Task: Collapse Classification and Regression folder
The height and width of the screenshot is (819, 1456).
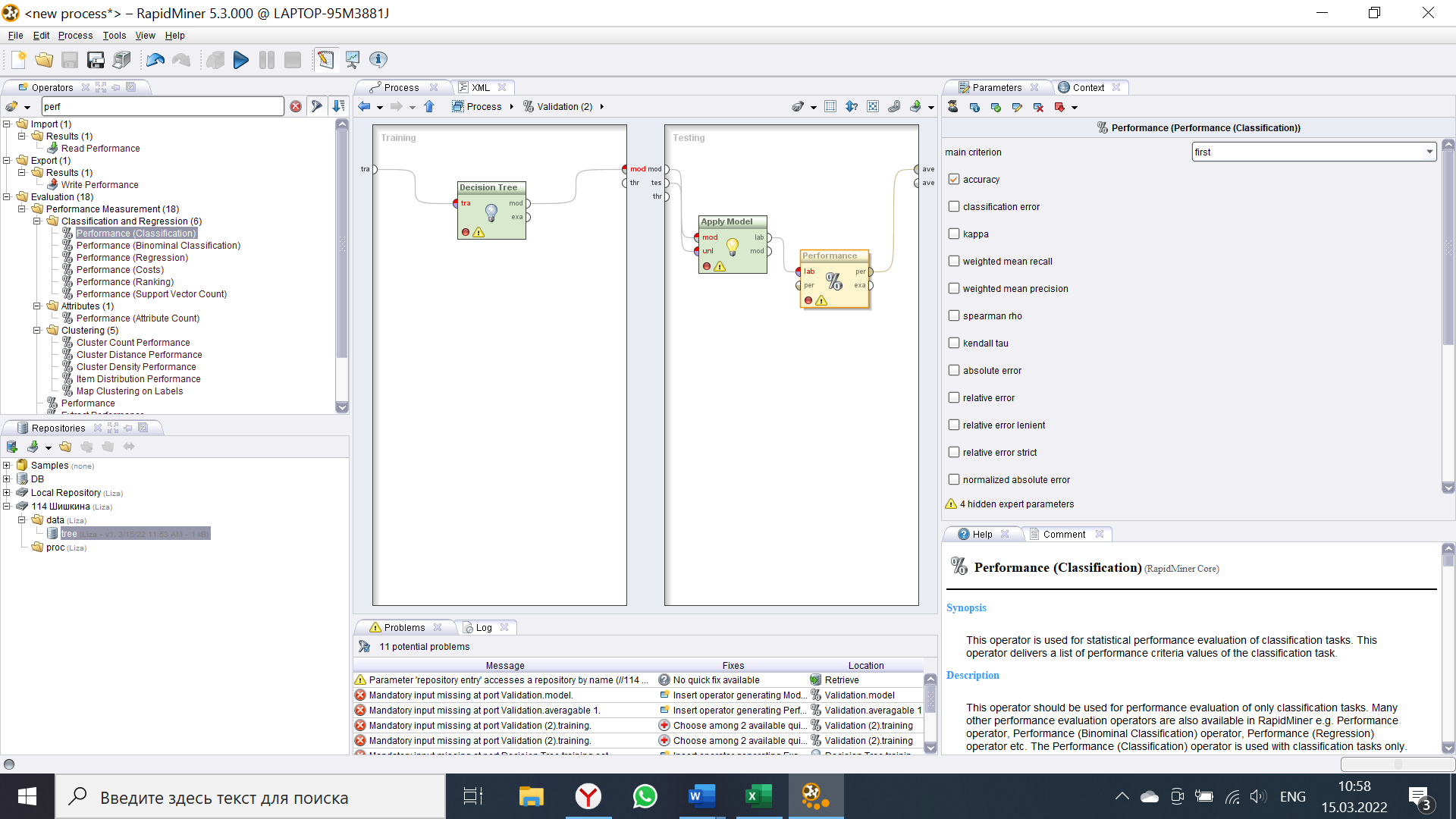Action: (37, 221)
